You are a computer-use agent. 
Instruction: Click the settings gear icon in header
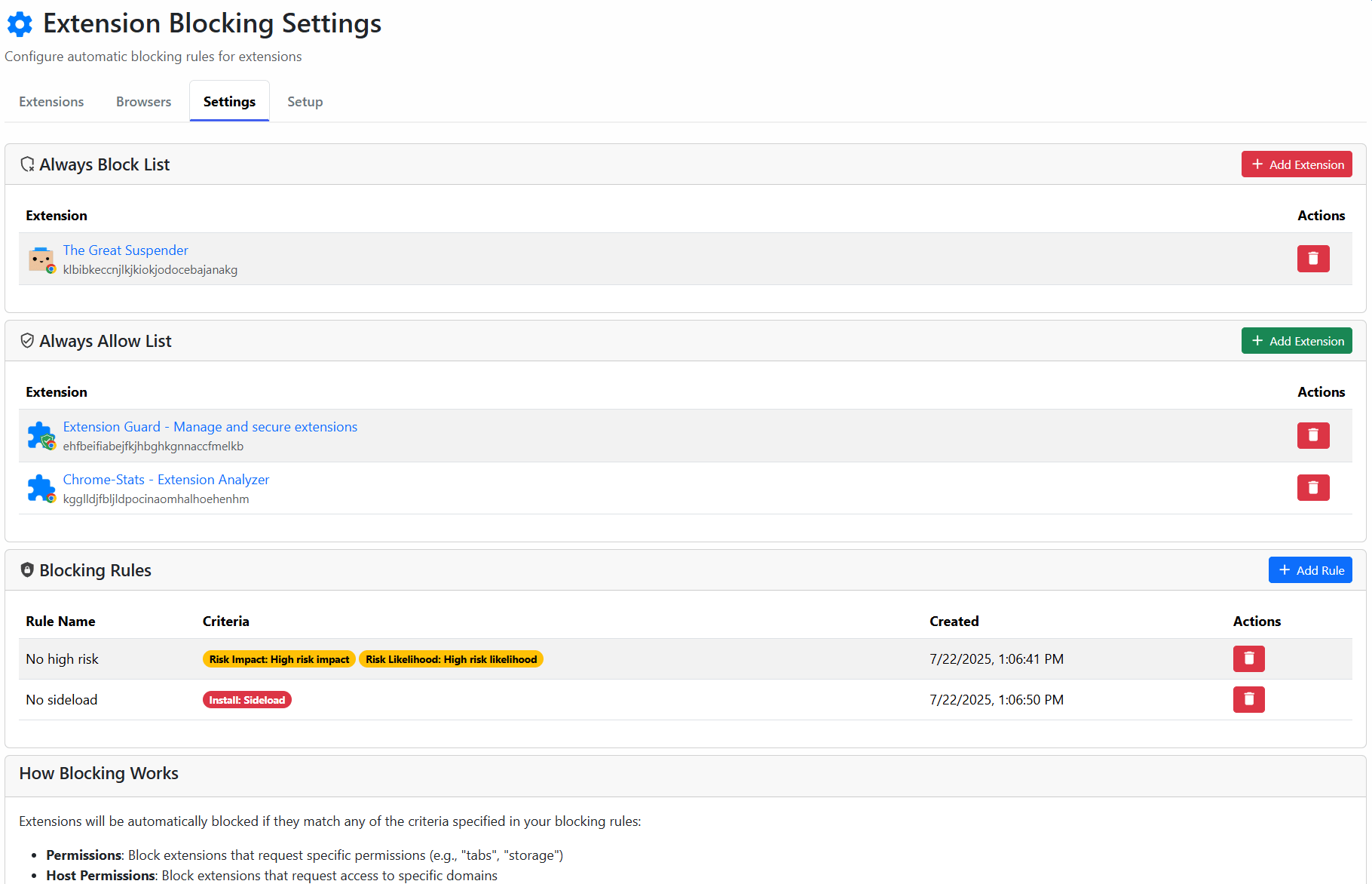point(20,24)
